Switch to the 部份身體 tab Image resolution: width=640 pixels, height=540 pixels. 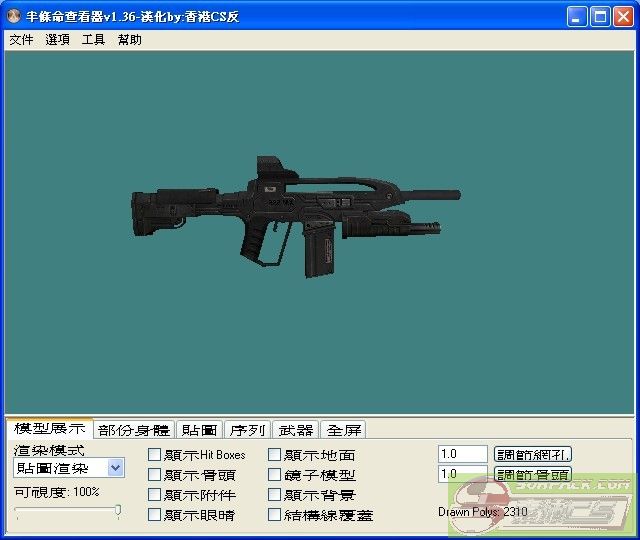(134, 430)
